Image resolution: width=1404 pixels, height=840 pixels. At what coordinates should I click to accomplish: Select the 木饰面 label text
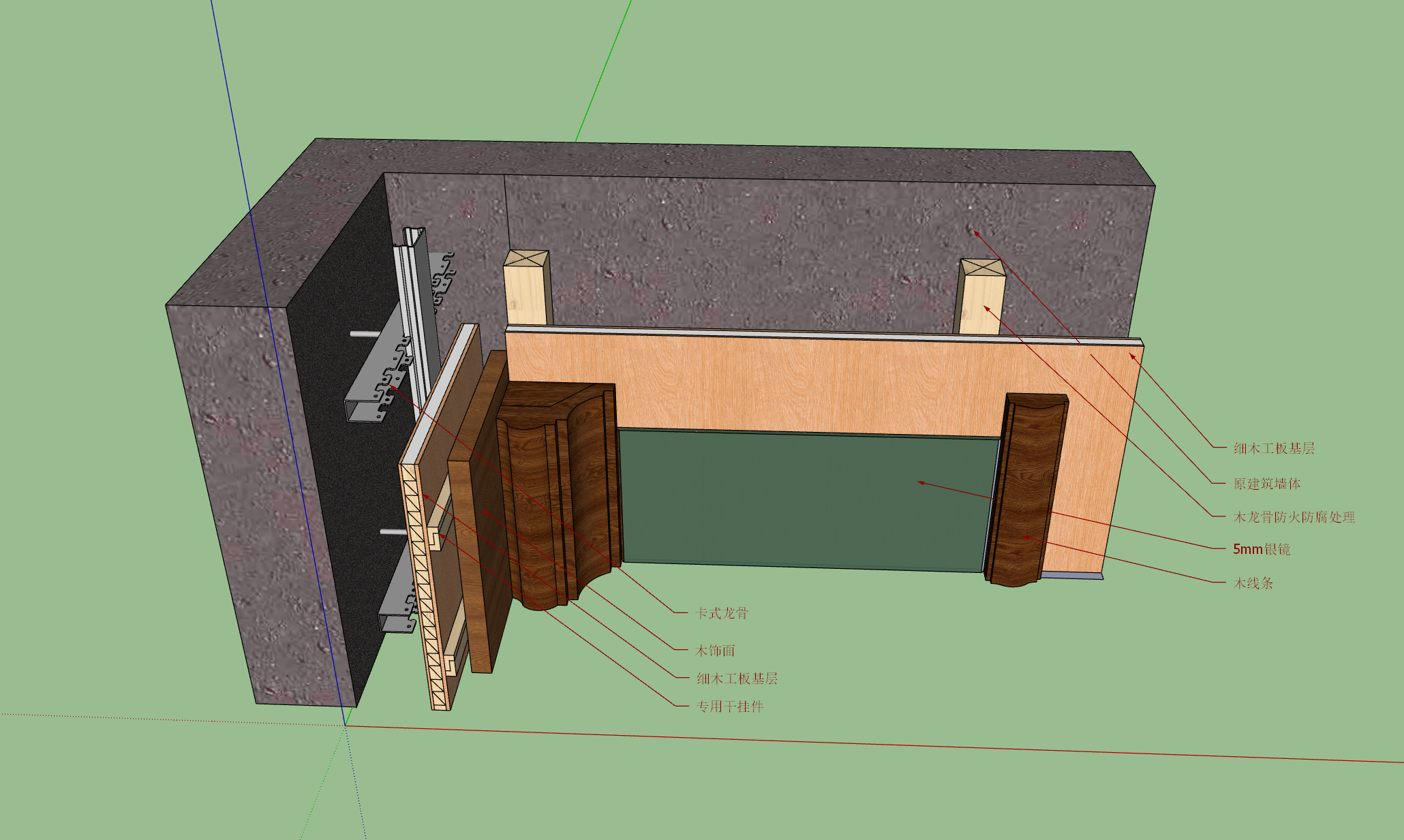715,651
